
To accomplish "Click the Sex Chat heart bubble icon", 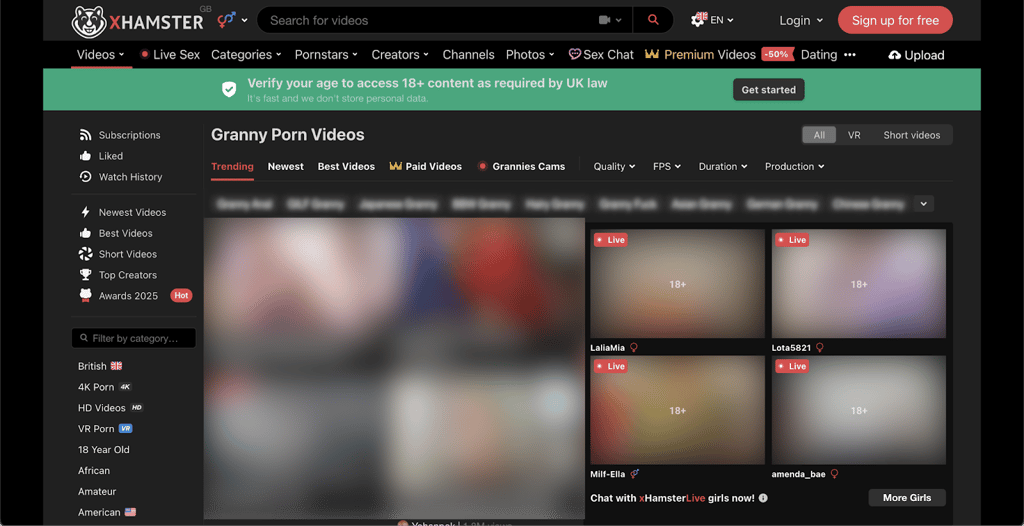I will point(575,55).
